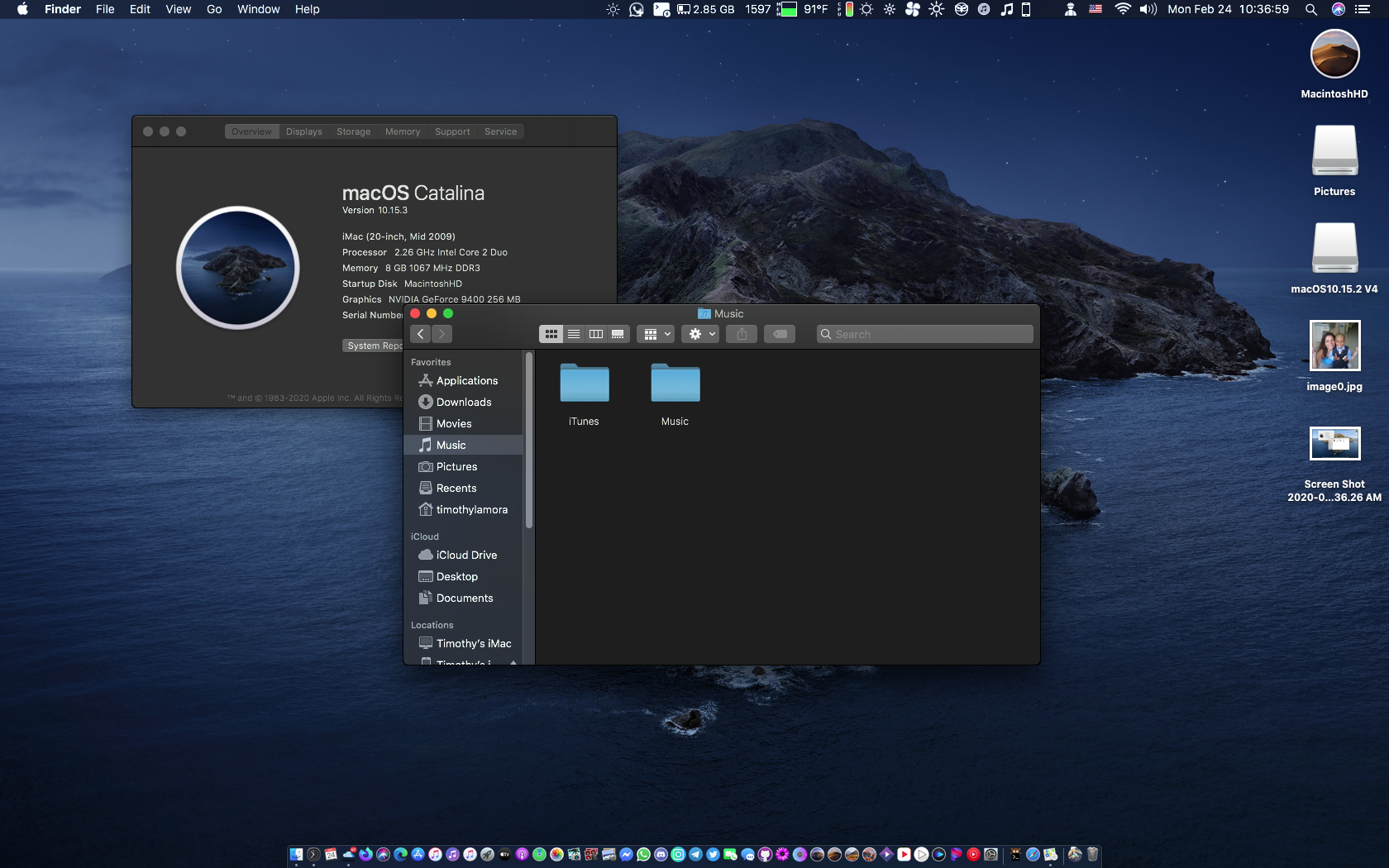Open the US flag input source menu

[1095, 9]
